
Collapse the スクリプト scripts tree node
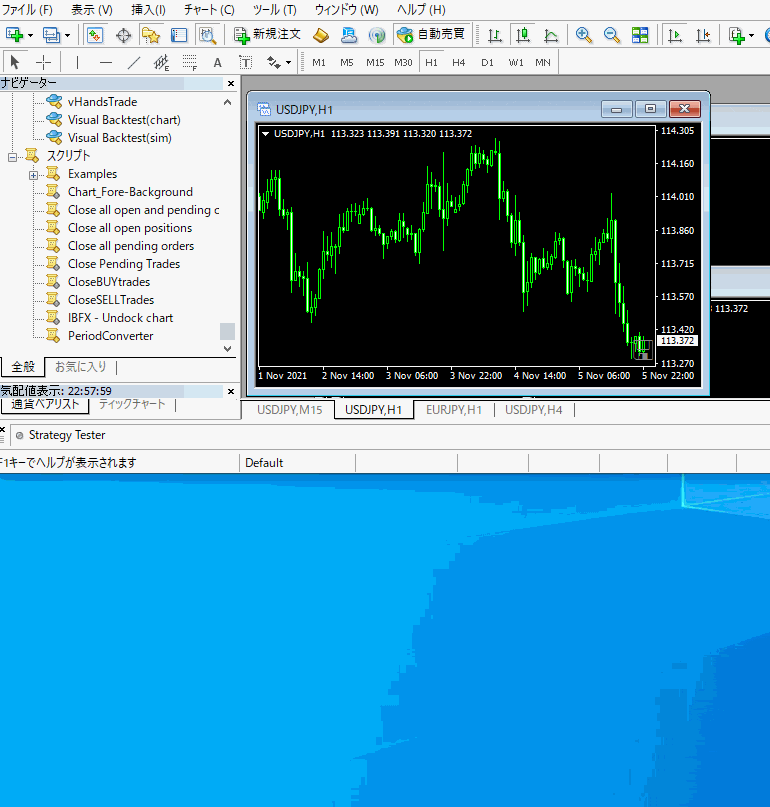tap(13, 157)
